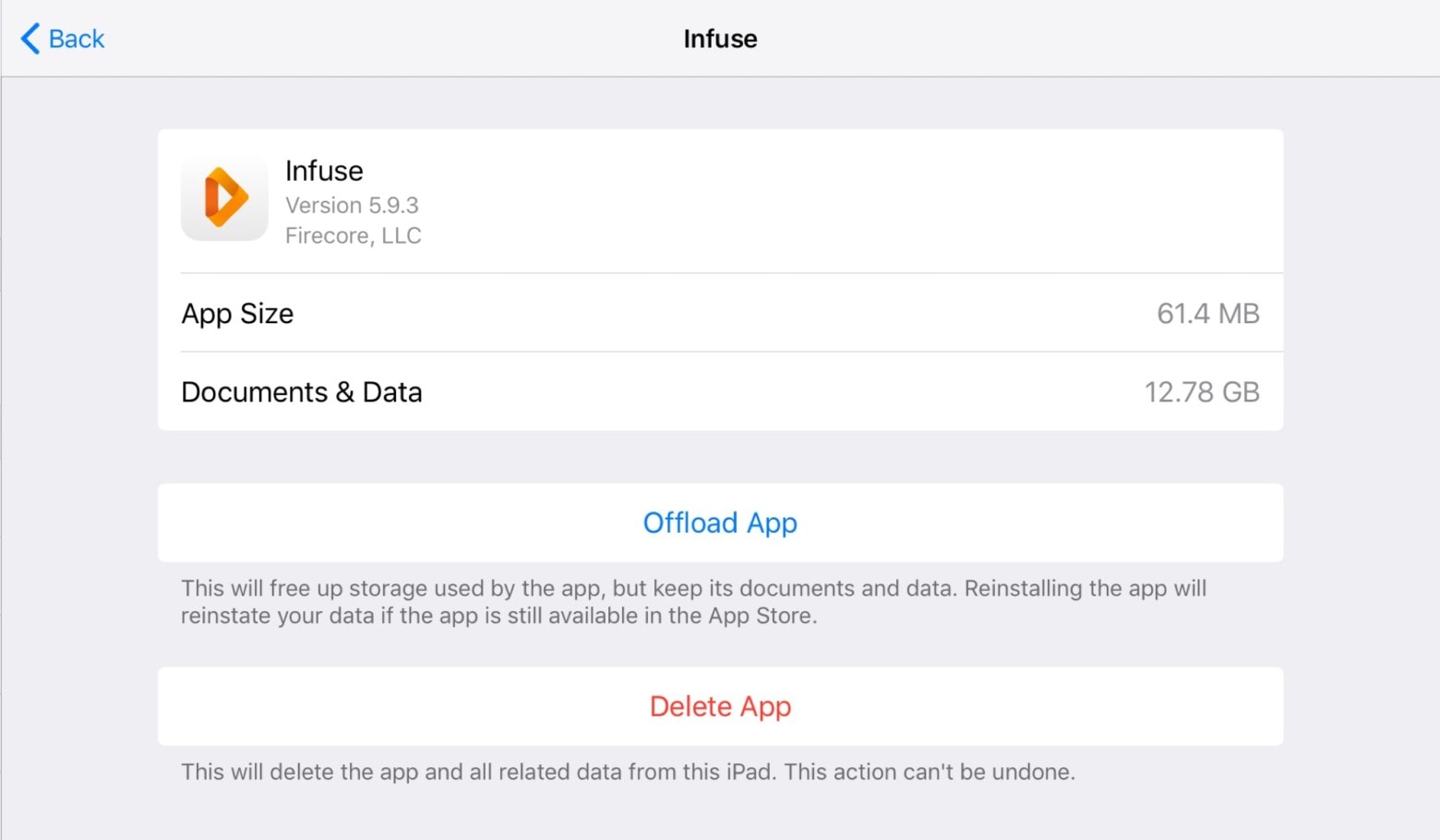This screenshot has width=1440, height=840.
Task: Tap Offload App
Action: 720,522
